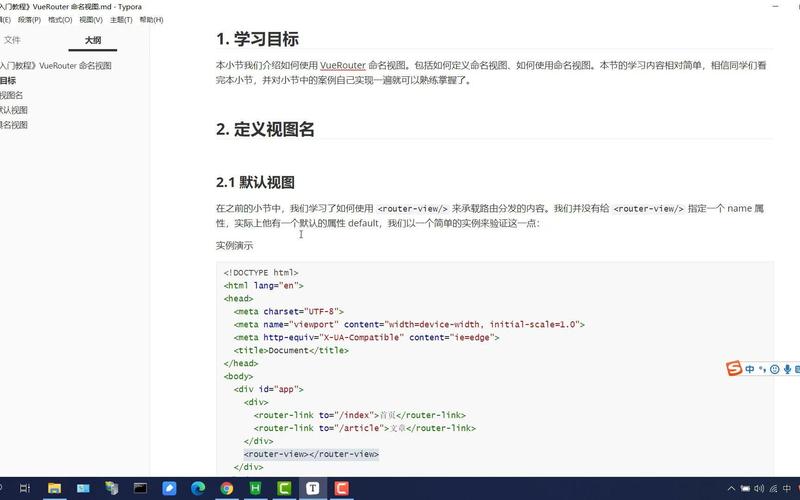Click the heading 2. 定义视图名
The width and height of the screenshot is (800, 500).
tap(265, 129)
